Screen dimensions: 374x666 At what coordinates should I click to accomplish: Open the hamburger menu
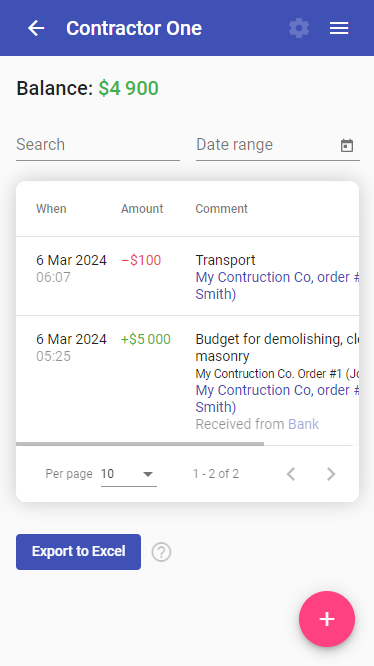(339, 28)
